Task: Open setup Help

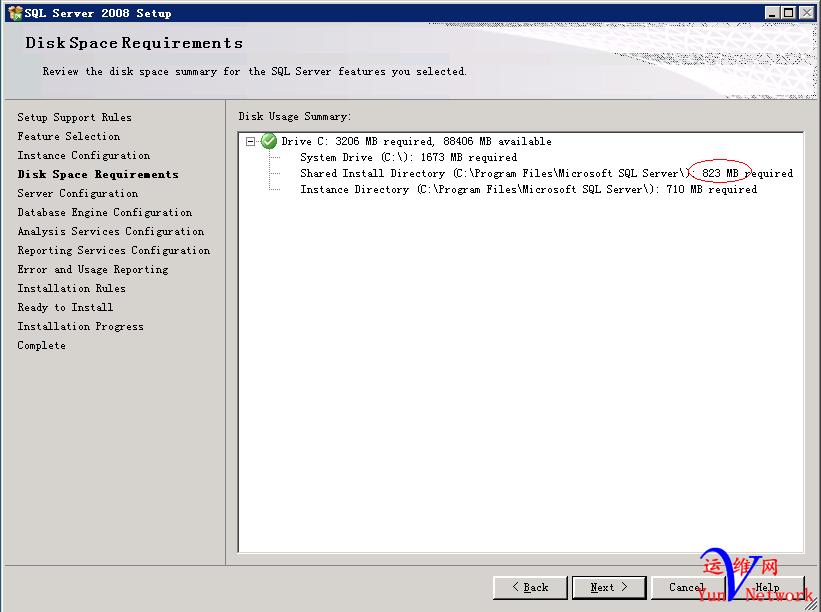Action: tap(767, 587)
